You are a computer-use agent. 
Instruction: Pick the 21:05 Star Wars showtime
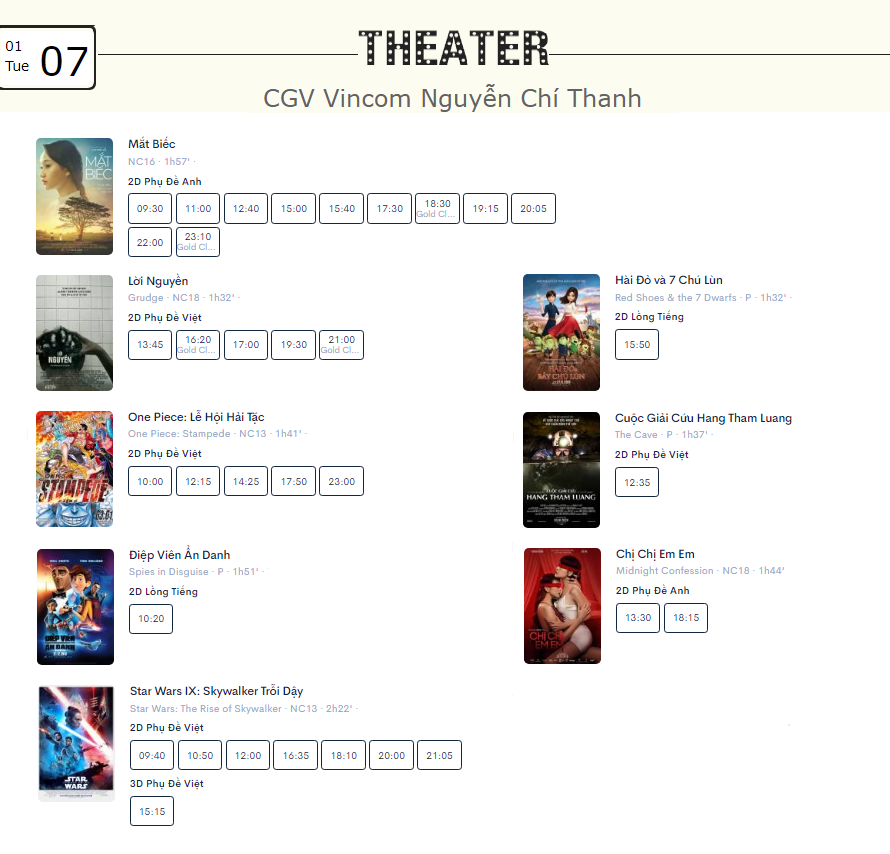click(x=439, y=755)
